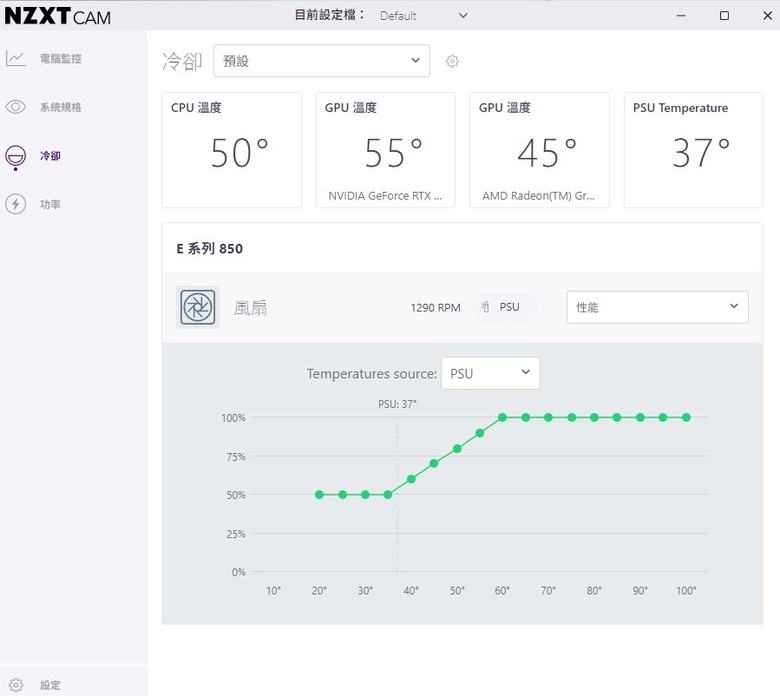Select fan curve point at 100°
The height and width of the screenshot is (696, 780).
coord(686,417)
